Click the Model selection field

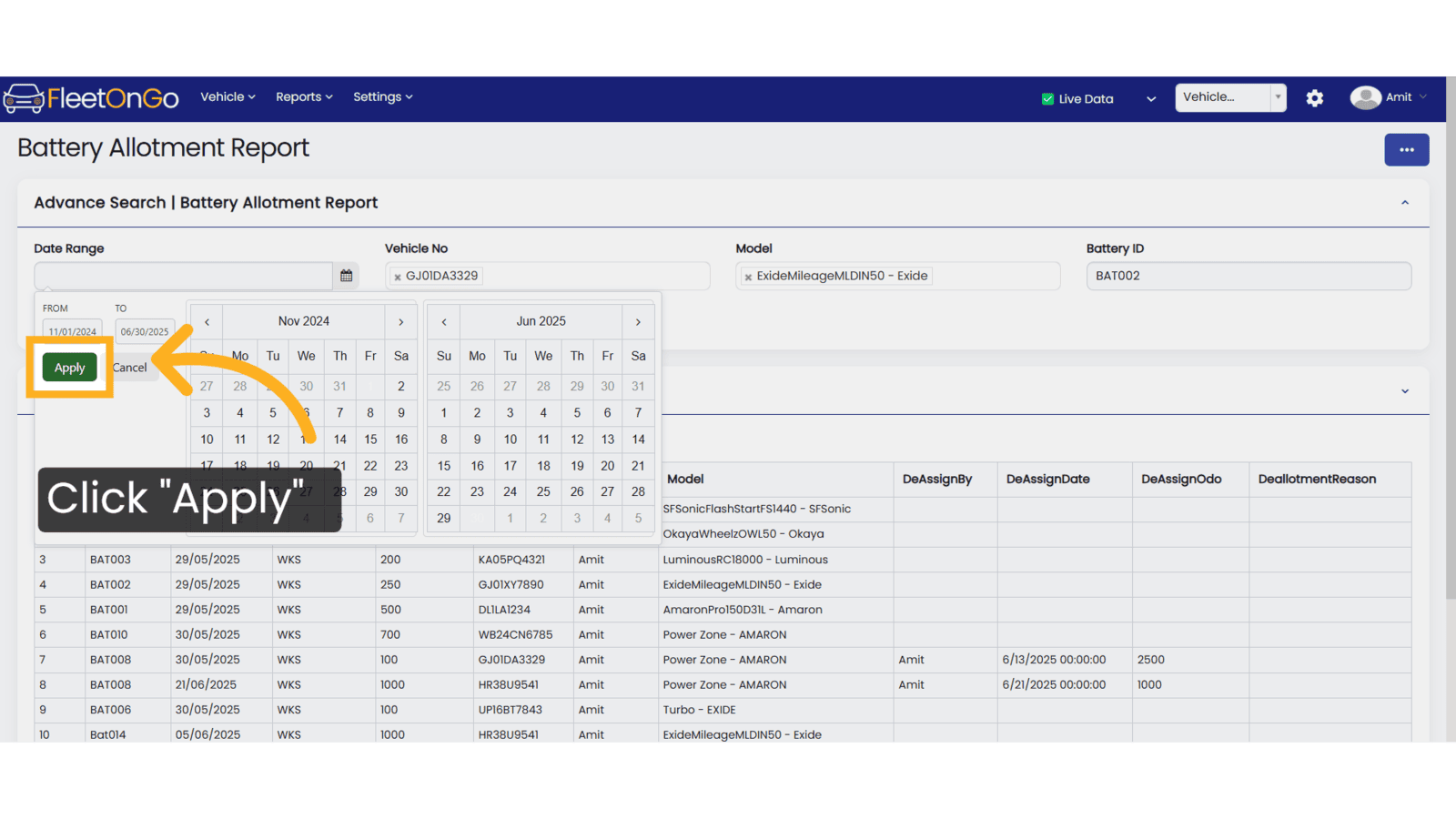click(x=897, y=276)
